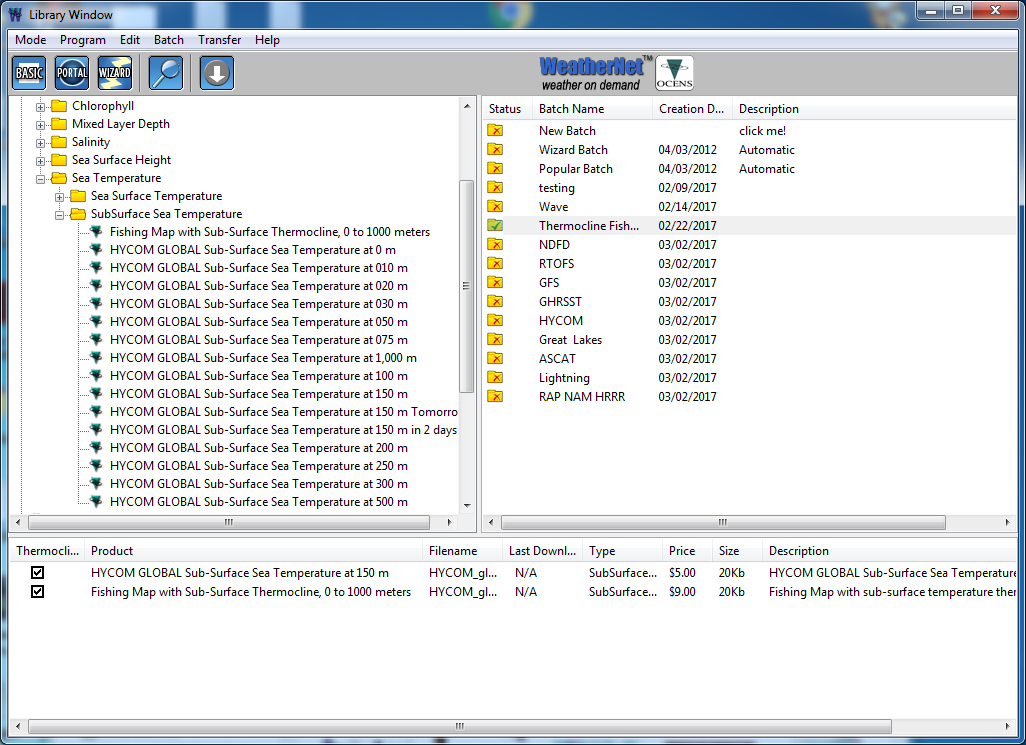Open the Transfer menu
1026x745 pixels.
pyautogui.click(x=219, y=40)
